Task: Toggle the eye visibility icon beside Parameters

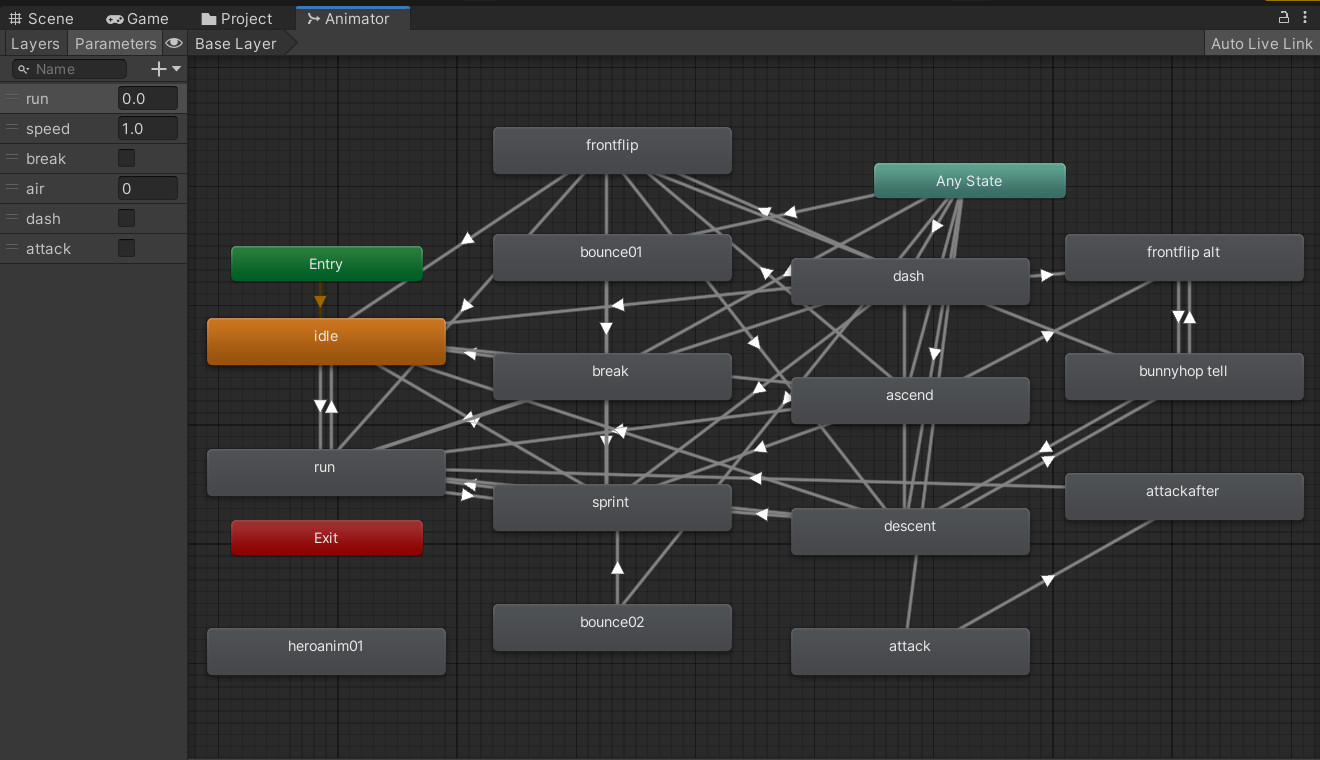Action: [x=174, y=43]
